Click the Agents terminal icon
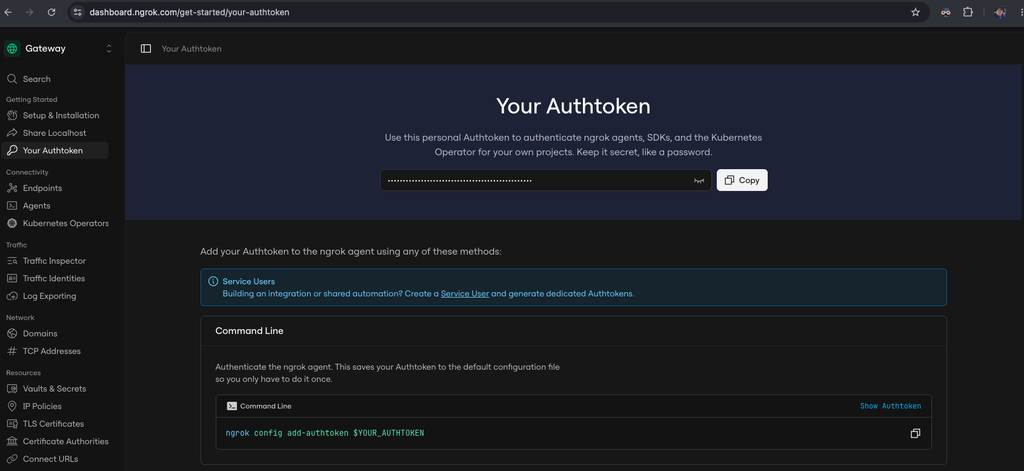 pyautogui.click(x=12, y=206)
